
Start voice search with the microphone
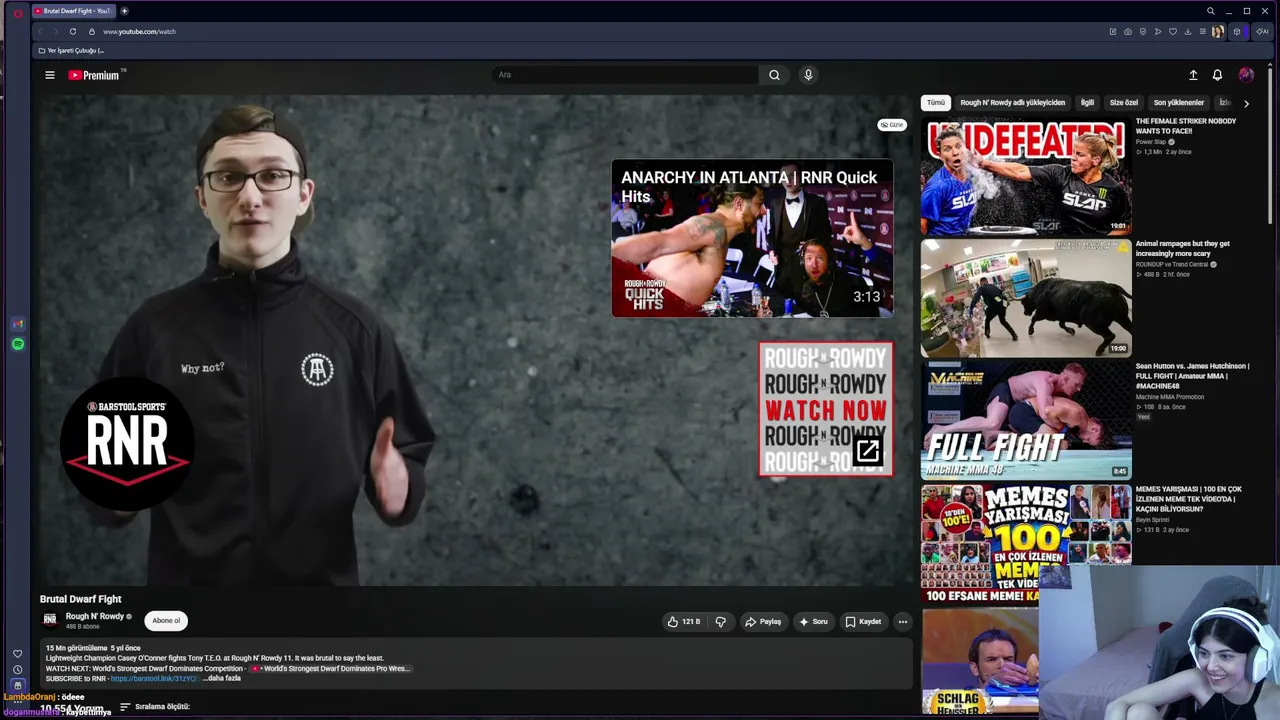(x=808, y=75)
